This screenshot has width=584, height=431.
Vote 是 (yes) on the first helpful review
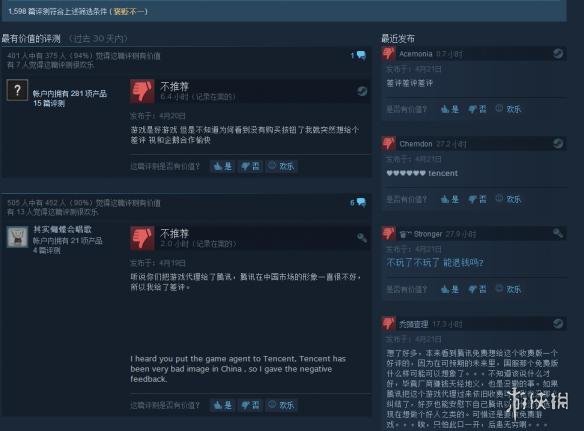click(x=223, y=166)
